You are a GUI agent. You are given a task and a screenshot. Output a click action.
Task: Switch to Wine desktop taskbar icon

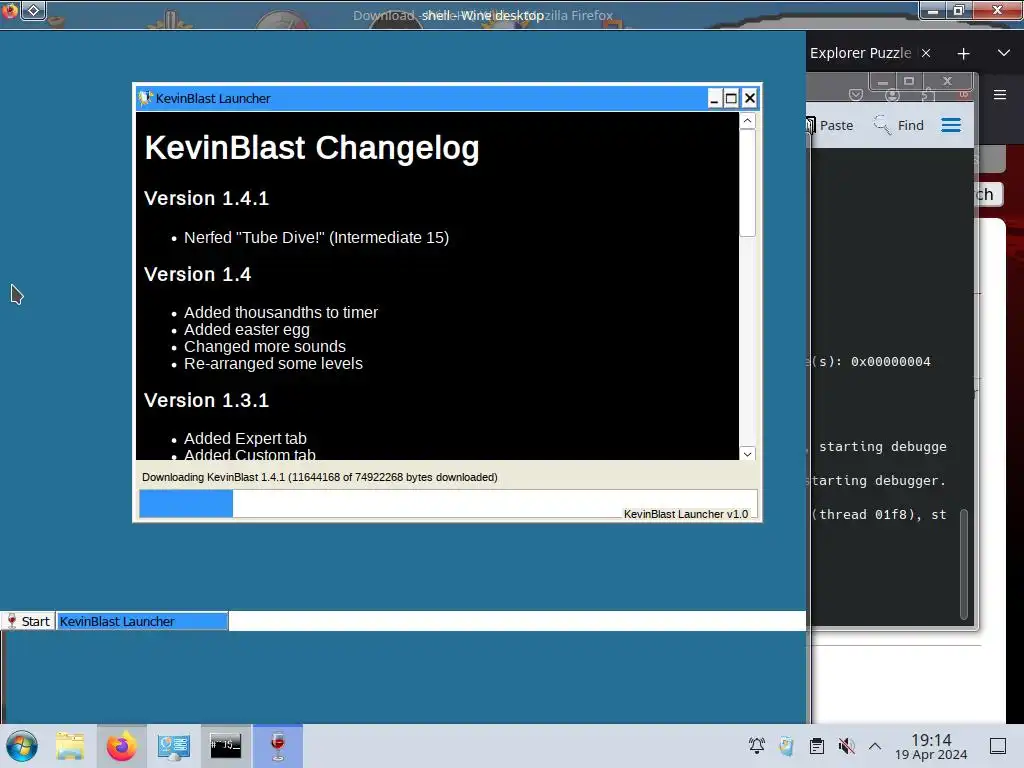(278, 746)
